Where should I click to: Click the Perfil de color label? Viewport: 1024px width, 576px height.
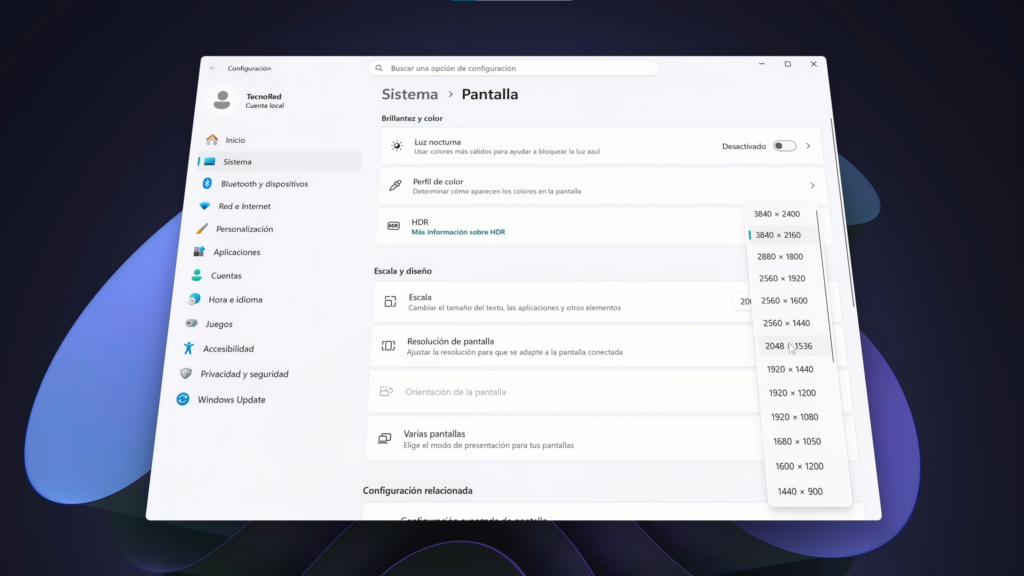[438, 182]
